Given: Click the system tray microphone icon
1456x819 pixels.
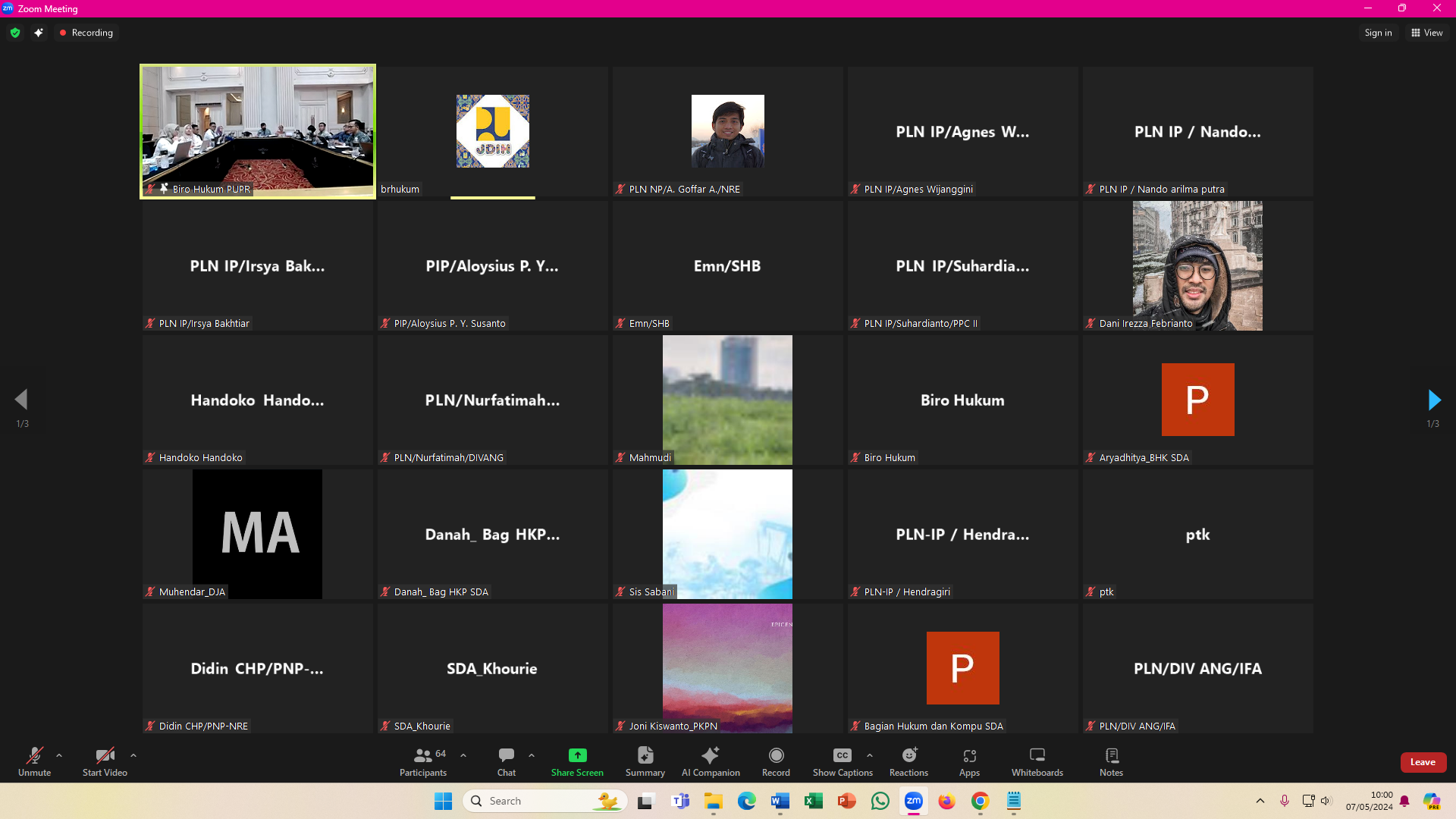Looking at the screenshot, I should (1285, 801).
